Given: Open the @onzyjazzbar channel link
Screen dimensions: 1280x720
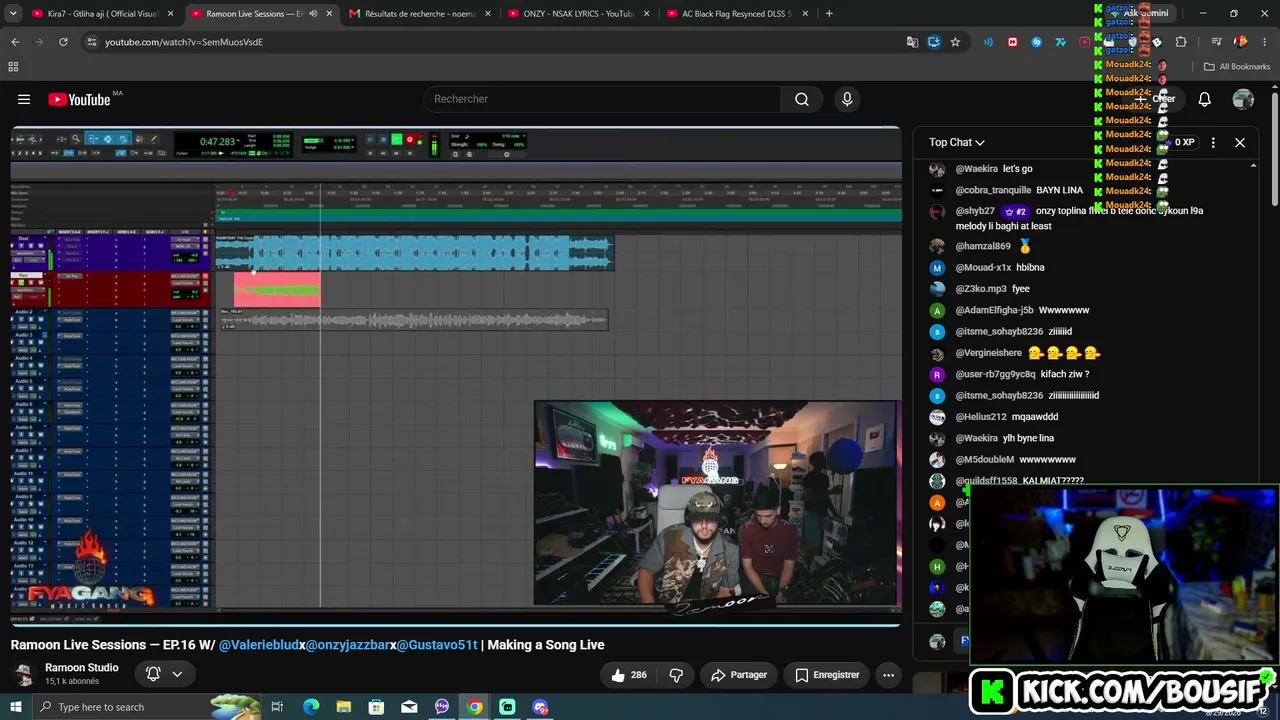Looking at the screenshot, I should 348,645.
